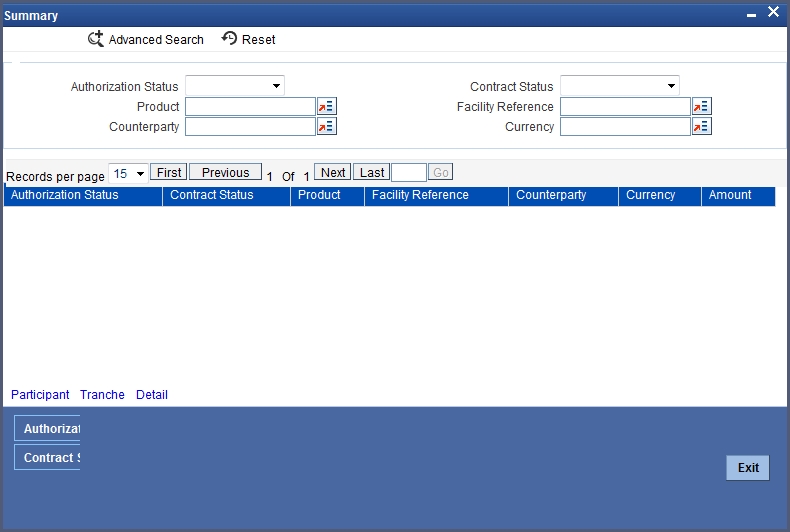The height and width of the screenshot is (532, 790).
Task: Expand Contract Status dropdown
Action: [620, 86]
